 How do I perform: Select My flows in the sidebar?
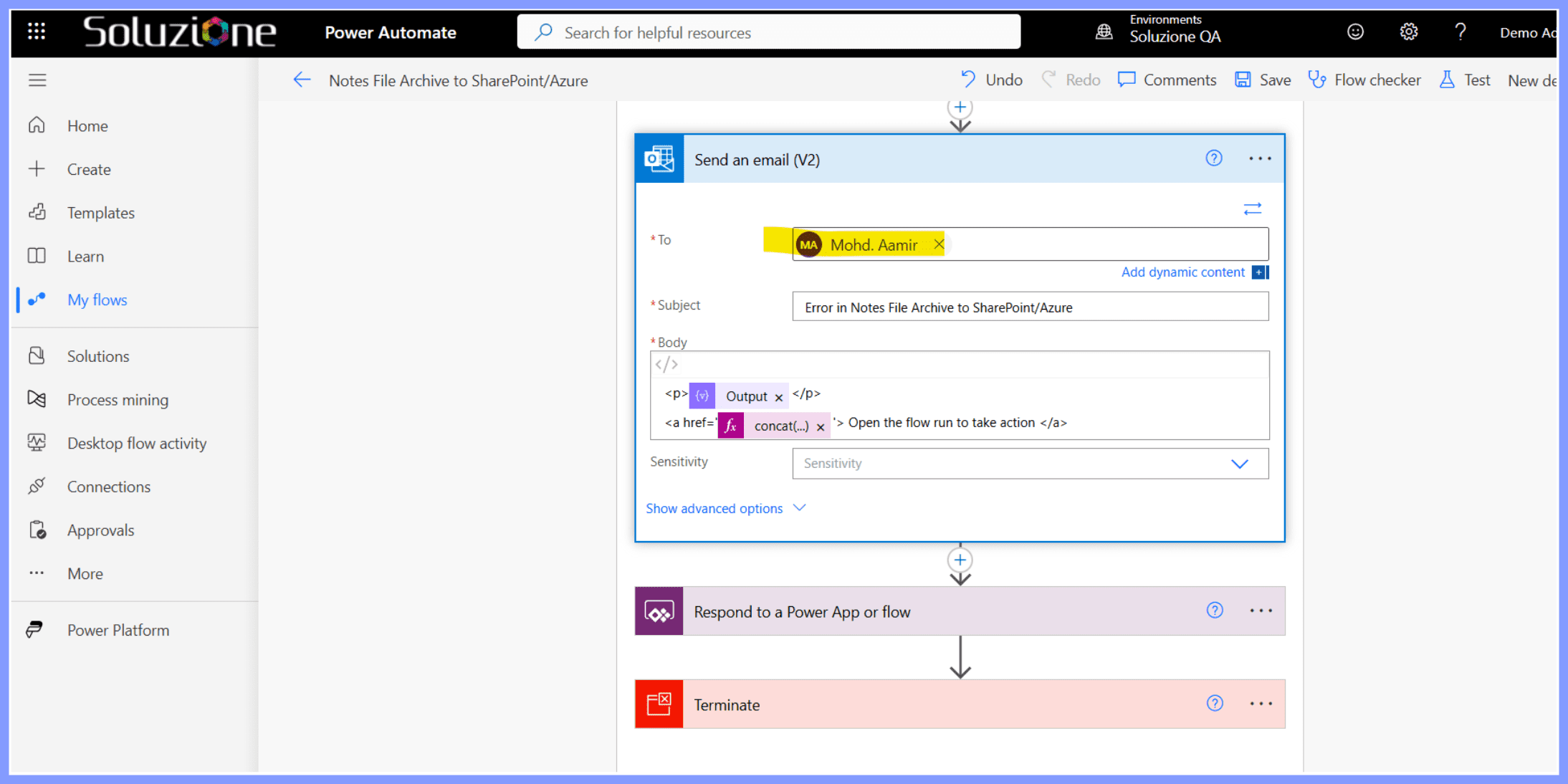pyautogui.click(x=97, y=300)
